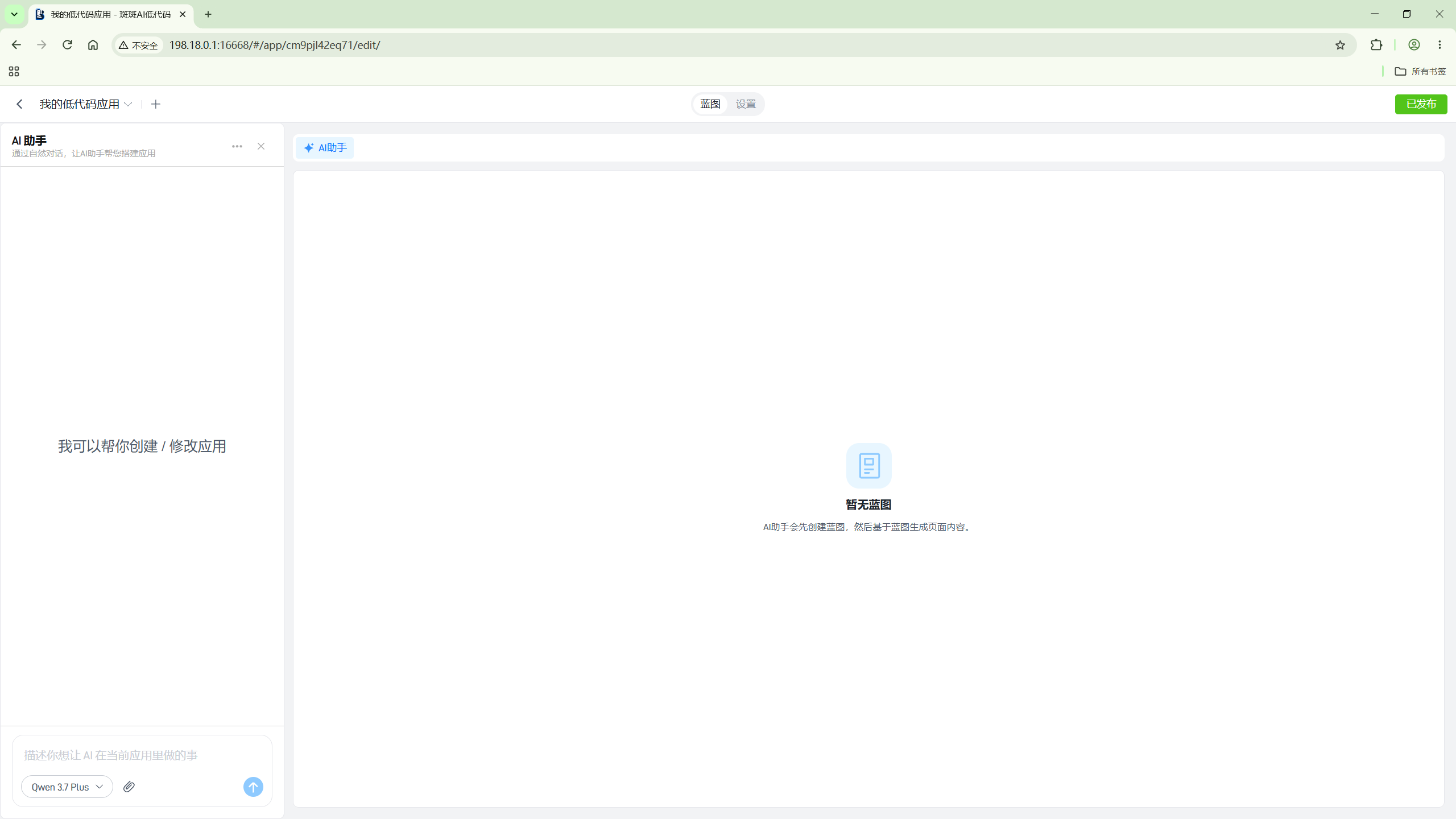This screenshot has height=819, width=1456.
Task: Open a new browser tab
Action: pos(208,14)
